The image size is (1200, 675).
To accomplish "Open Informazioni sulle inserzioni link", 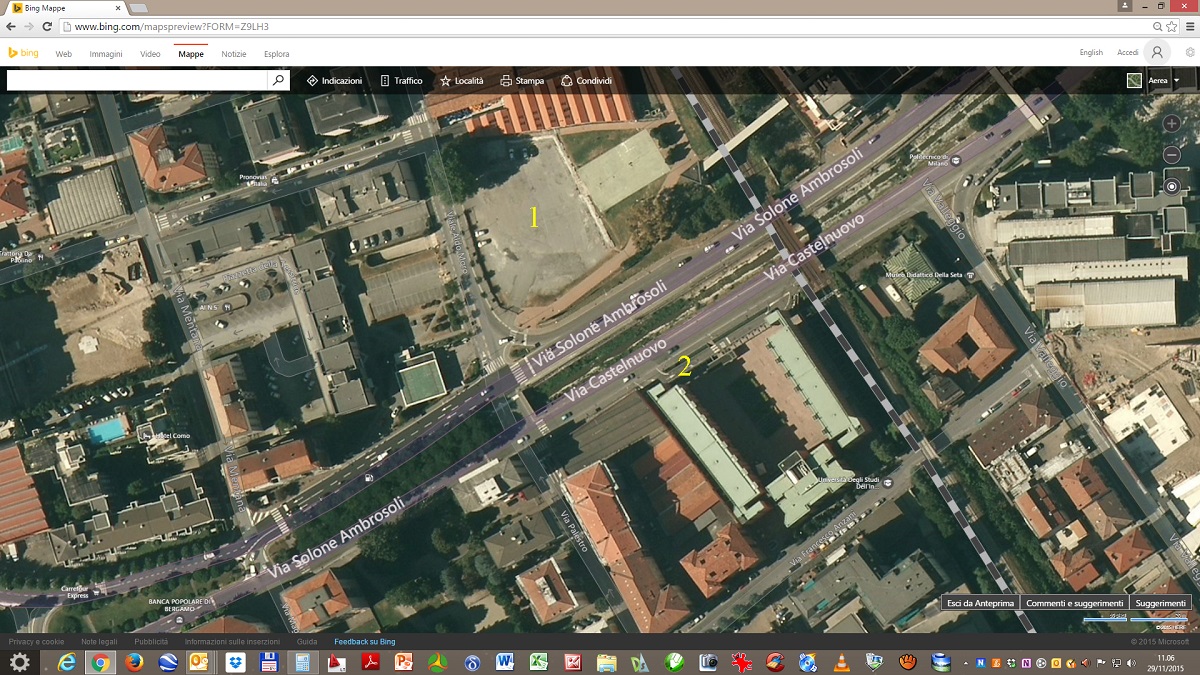I will click(x=232, y=641).
